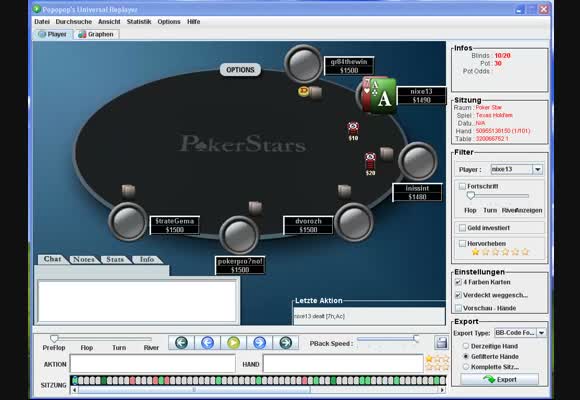Open the Ansicht menu
The height and width of the screenshot is (400, 580).
(x=109, y=22)
